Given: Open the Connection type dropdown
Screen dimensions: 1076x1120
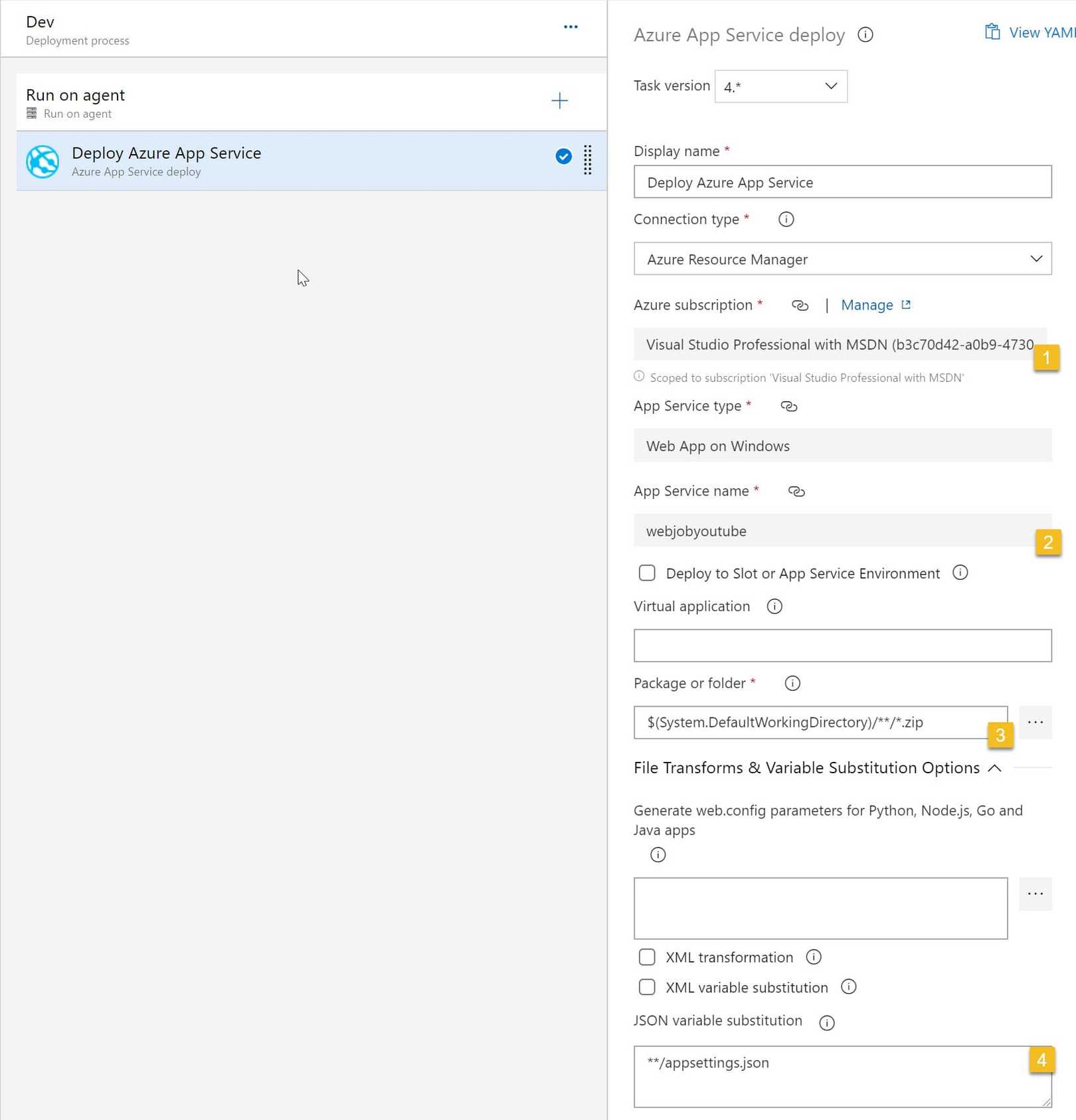Looking at the screenshot, I should [x=842, y=259].
